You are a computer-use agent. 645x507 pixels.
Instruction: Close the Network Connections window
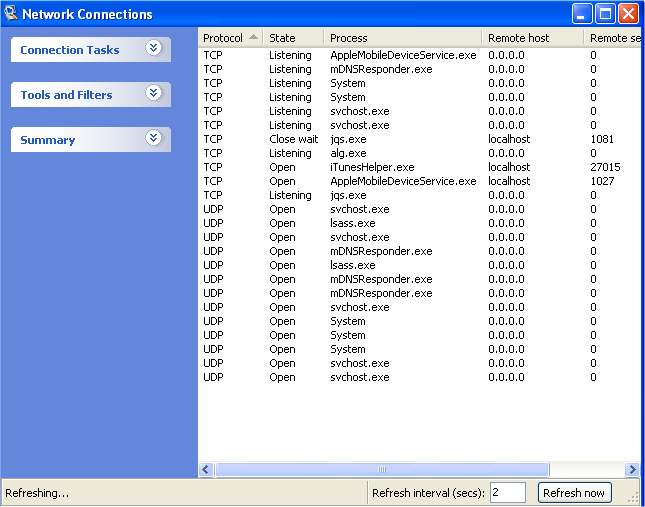coord(629,14)
